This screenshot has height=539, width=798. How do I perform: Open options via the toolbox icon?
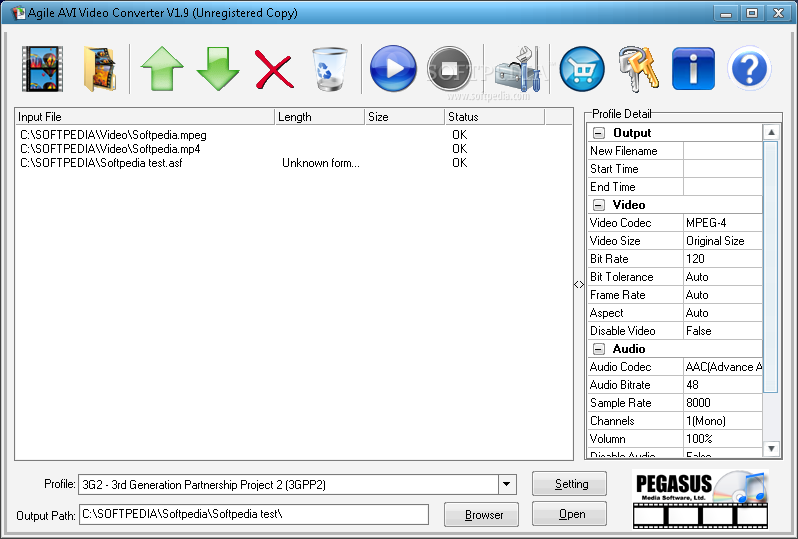[518, 69]
